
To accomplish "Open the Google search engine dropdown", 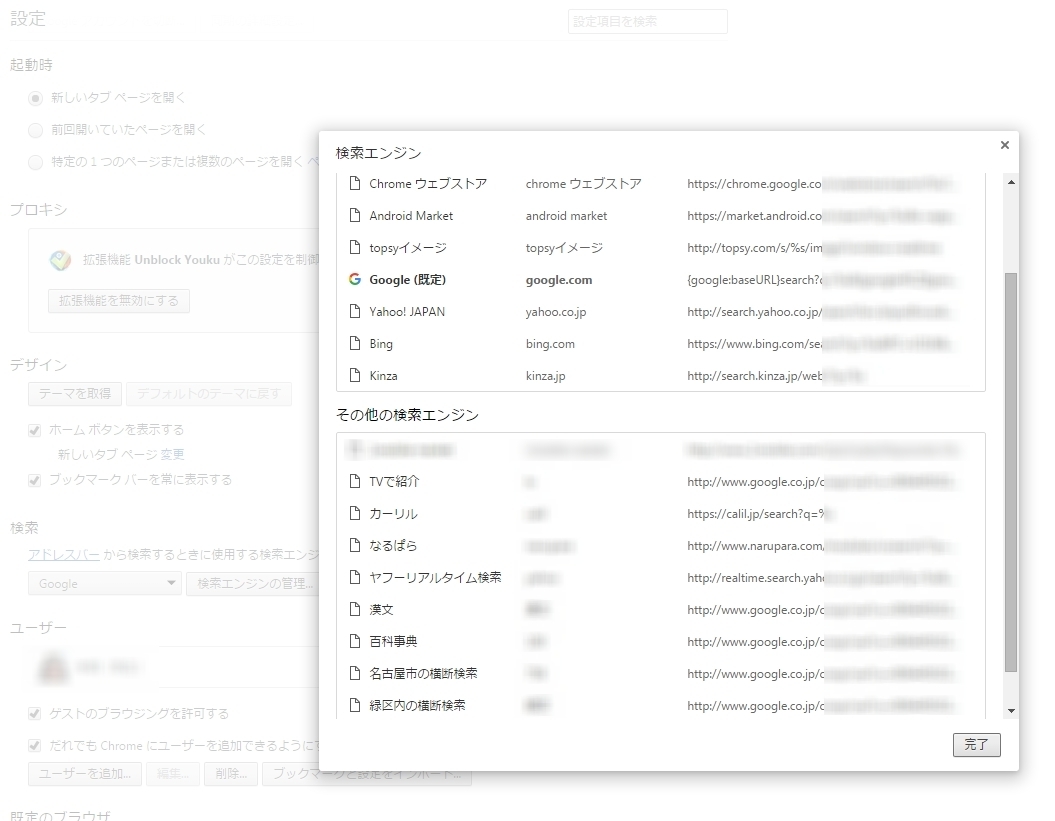I will coord(105,583).
